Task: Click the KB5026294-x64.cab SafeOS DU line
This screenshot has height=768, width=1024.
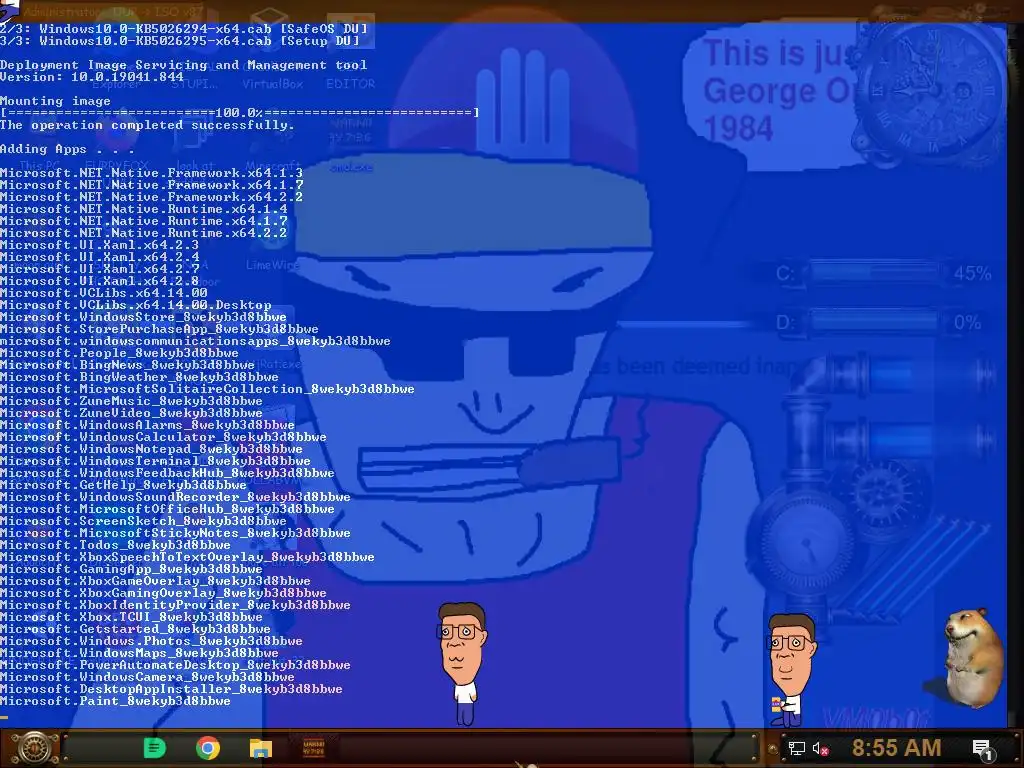Action: click(x=184, y=29)
